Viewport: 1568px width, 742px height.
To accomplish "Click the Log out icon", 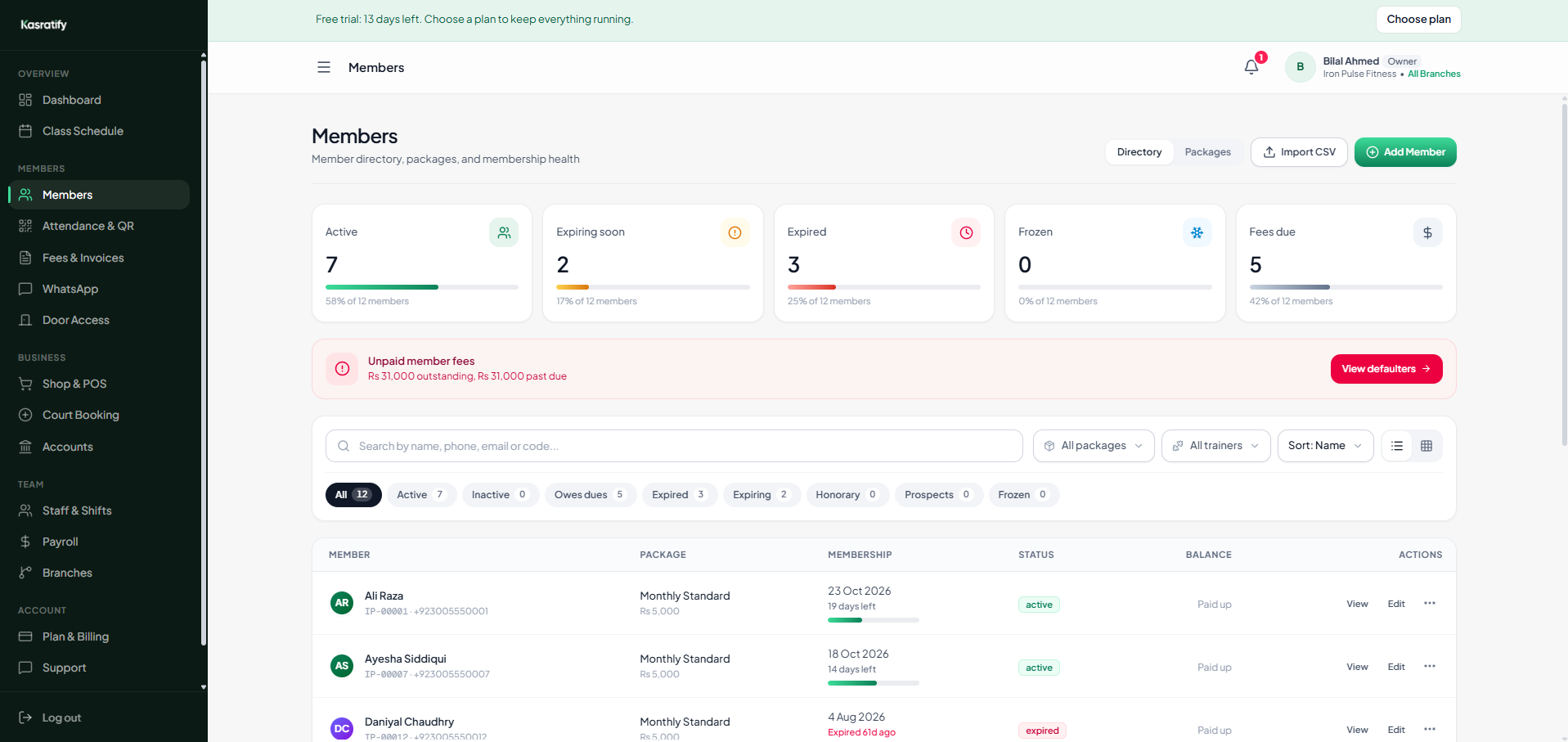I will (25, 717).
